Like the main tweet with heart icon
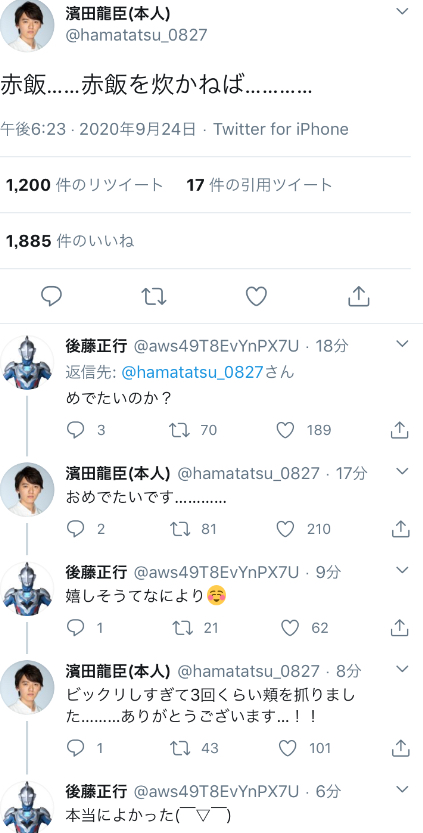 click(x=256, y=296)
